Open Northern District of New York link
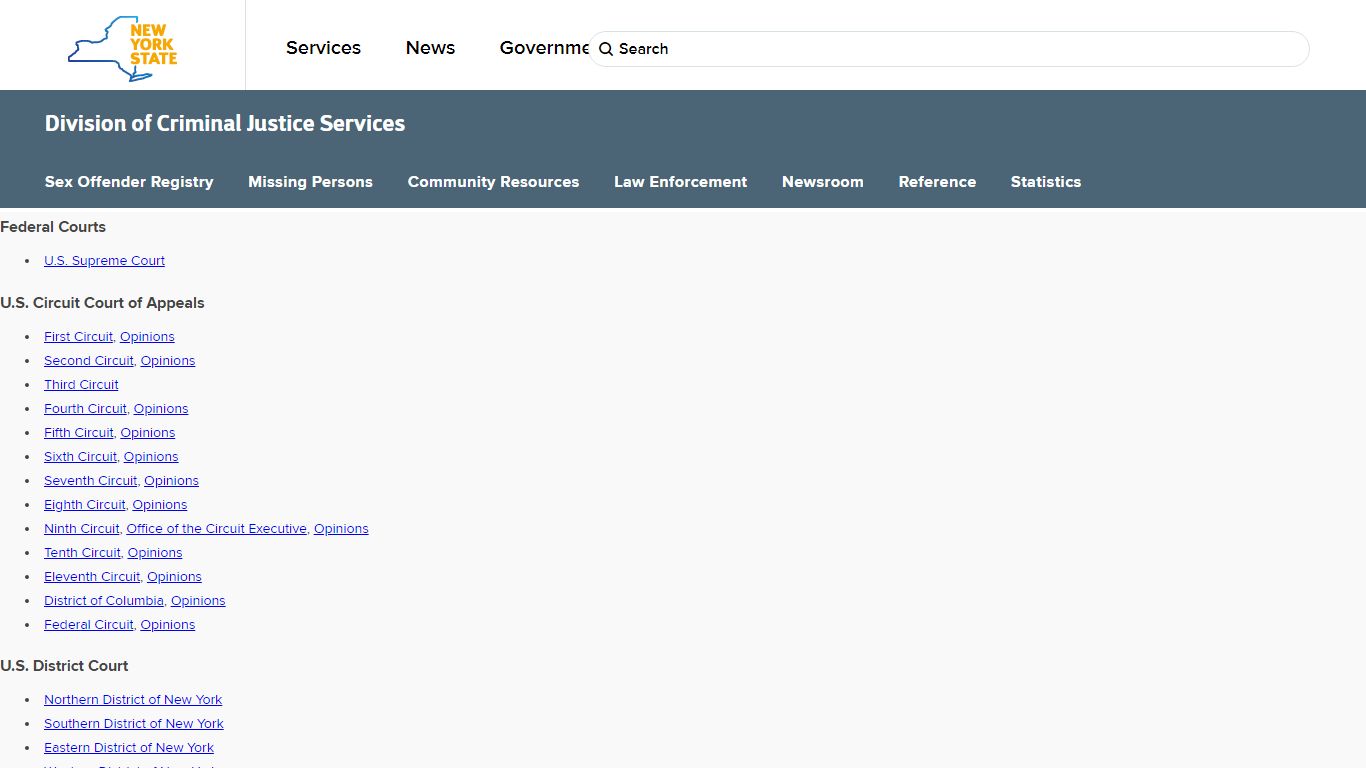The height and width of the screenshot is (768, 1366). coord(133,700)
